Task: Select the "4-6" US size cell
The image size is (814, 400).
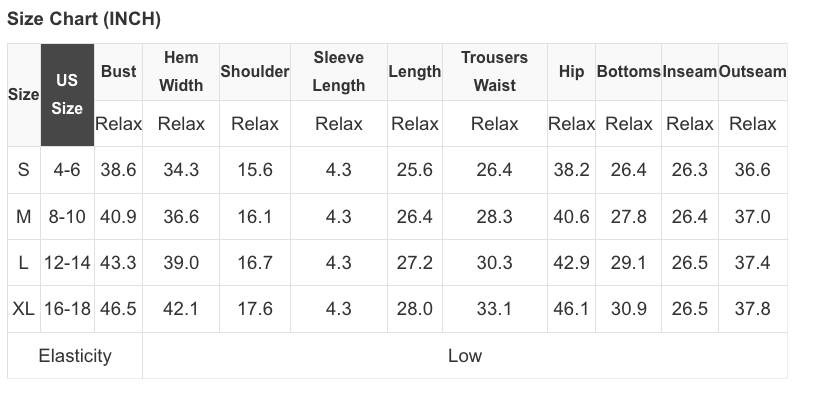Action: point(67,170)
